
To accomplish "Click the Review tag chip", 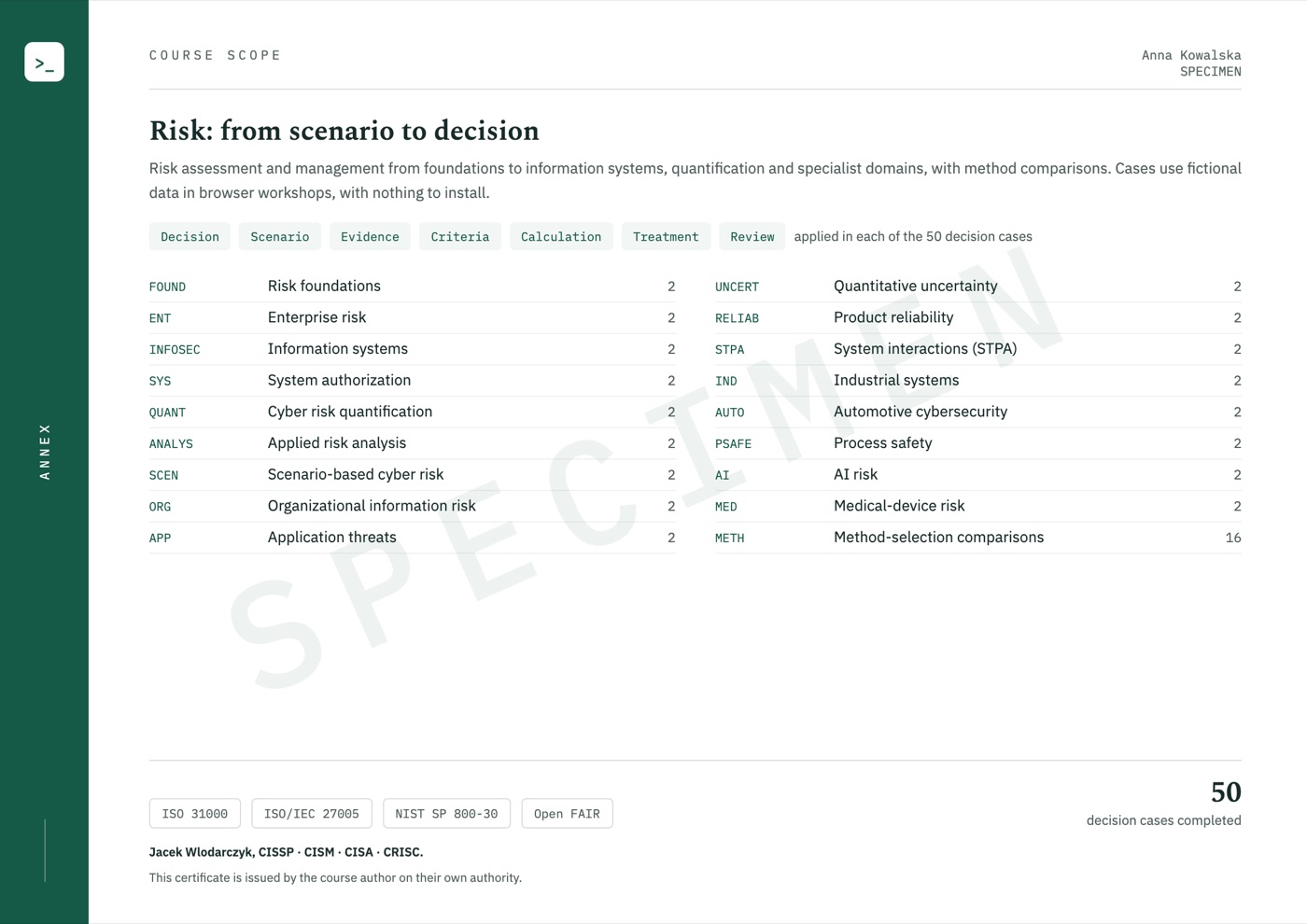I will coord(752,237).
